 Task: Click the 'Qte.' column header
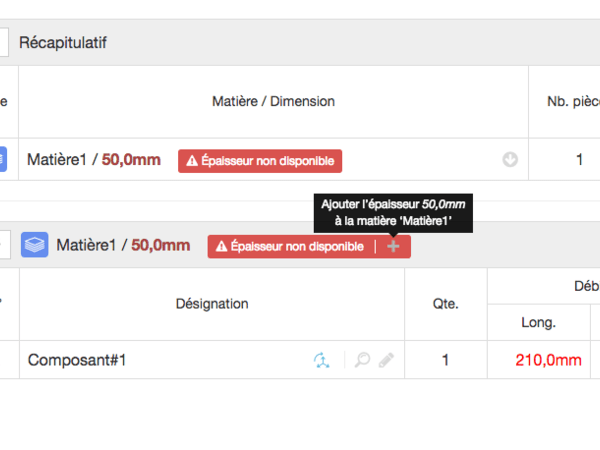coord(446,303)
